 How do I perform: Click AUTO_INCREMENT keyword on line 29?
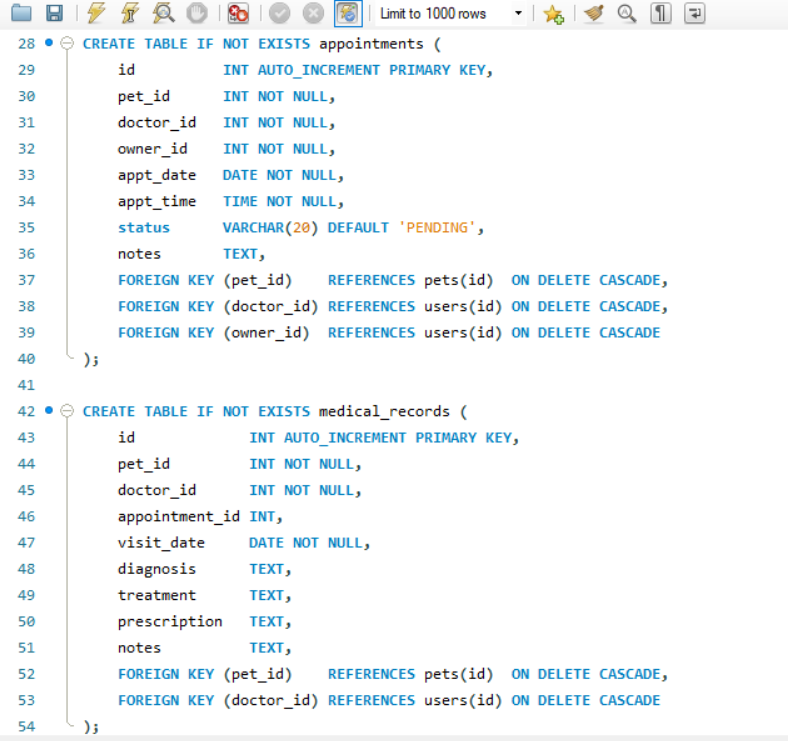319,70
